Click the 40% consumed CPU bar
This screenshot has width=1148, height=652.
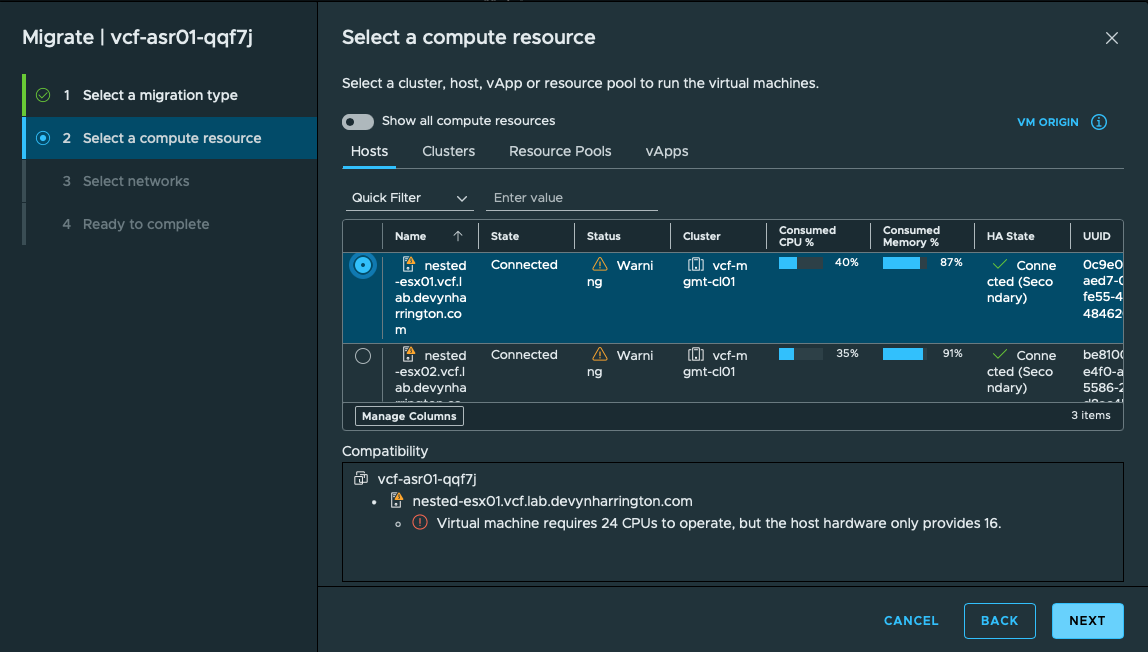pos(800,263)
